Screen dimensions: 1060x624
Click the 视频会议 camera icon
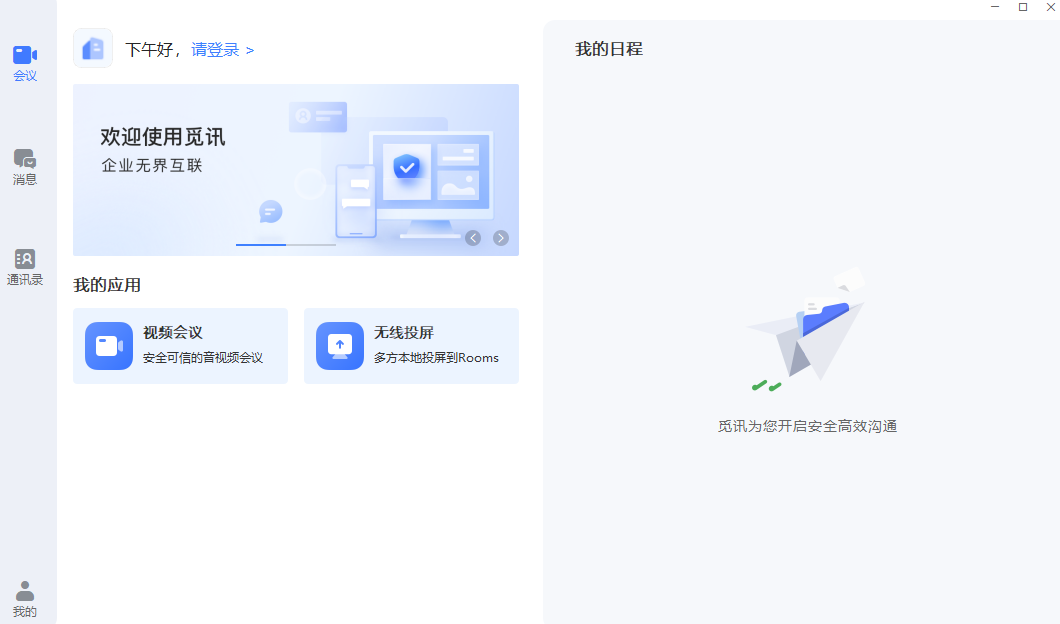pyautogui.click(x=109, y=346)
